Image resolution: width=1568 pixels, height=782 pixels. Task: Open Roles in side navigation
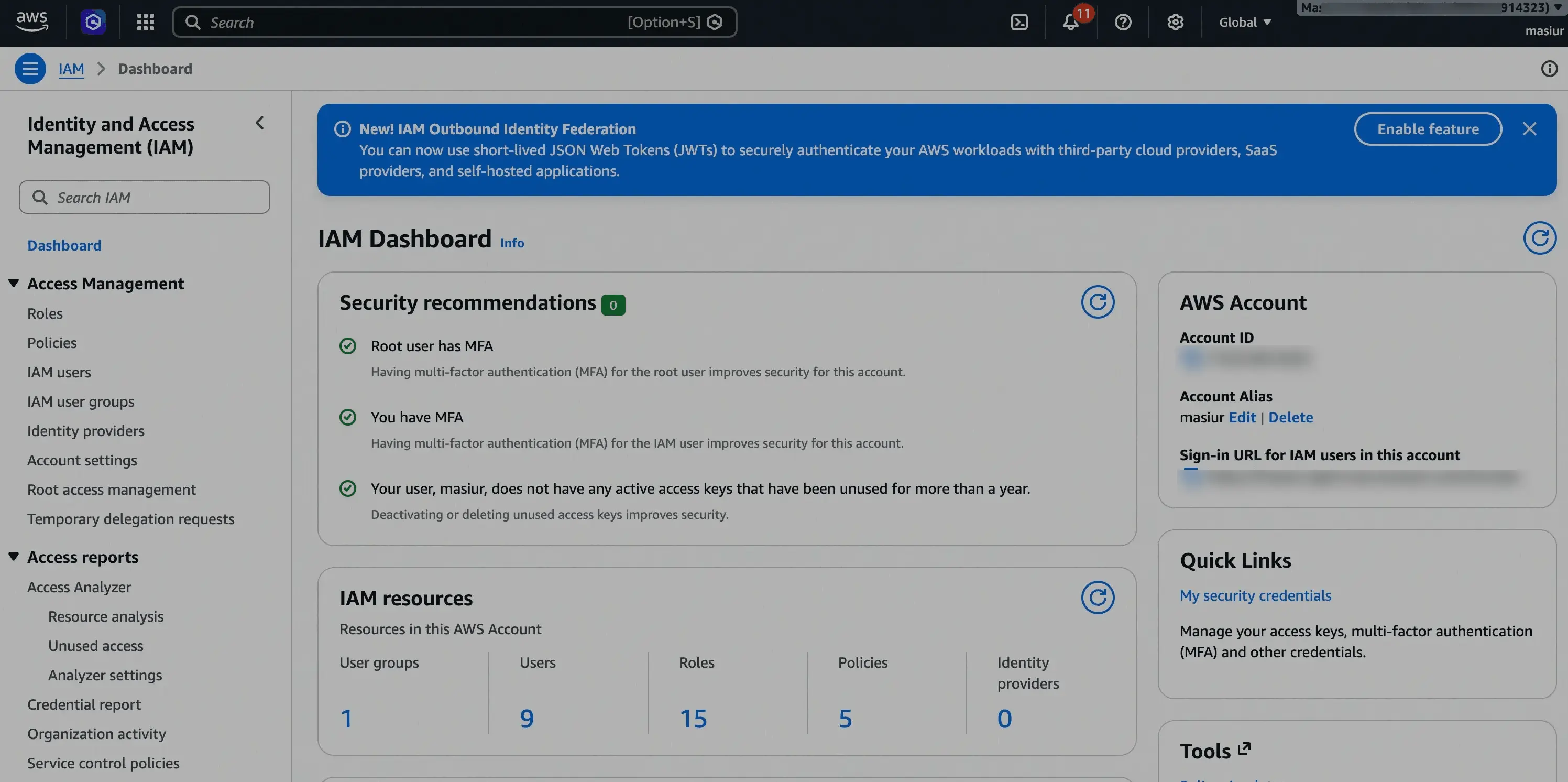pyautogui.click(x=45, y=313)
